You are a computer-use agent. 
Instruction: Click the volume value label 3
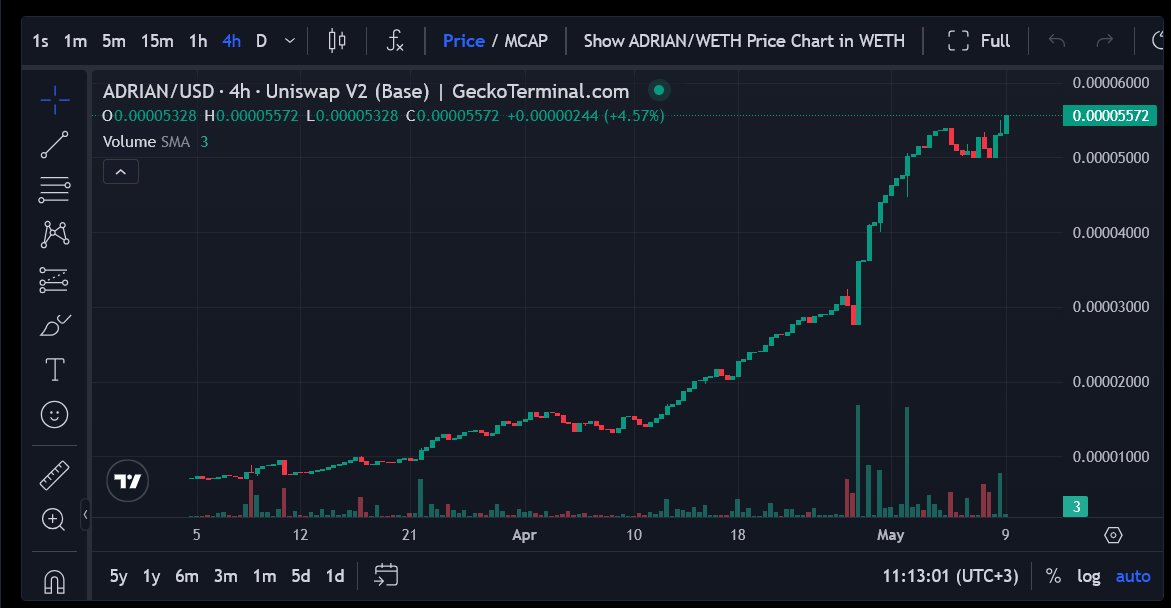pyautogui.click(x=1075, y=506)
